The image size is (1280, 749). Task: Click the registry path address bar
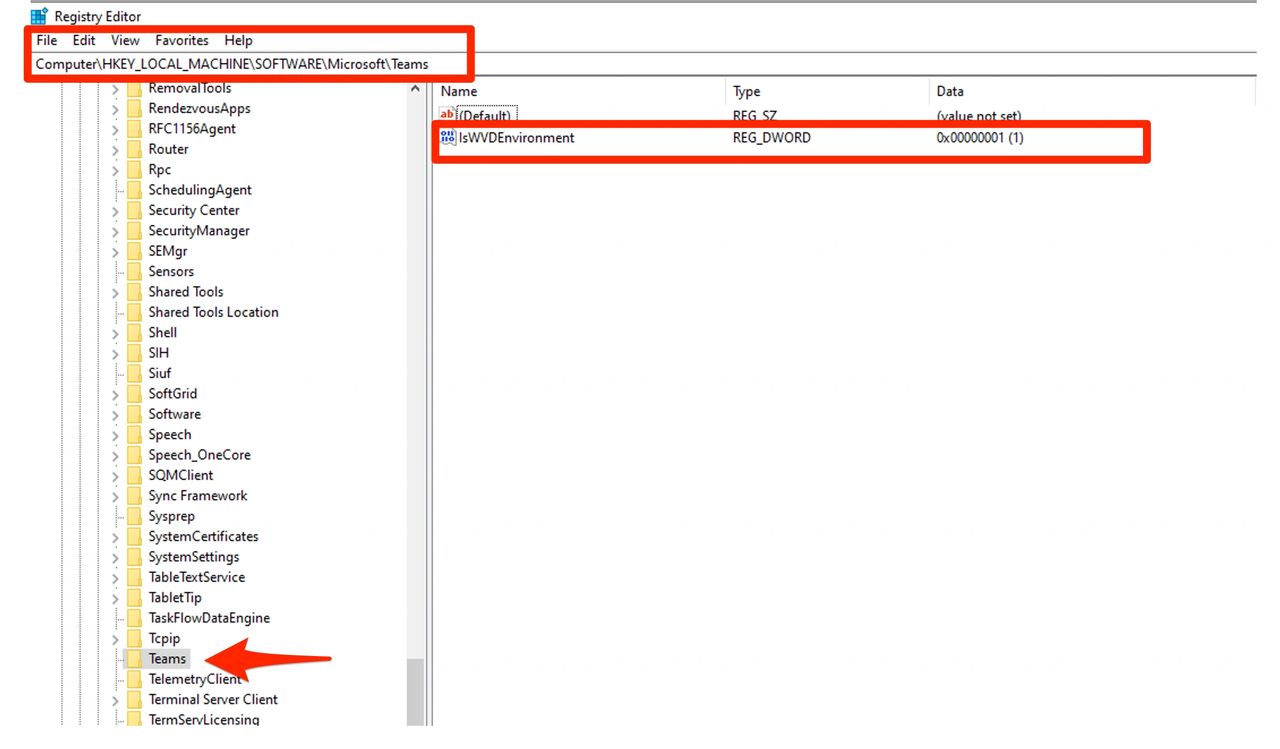click(232, 64)
